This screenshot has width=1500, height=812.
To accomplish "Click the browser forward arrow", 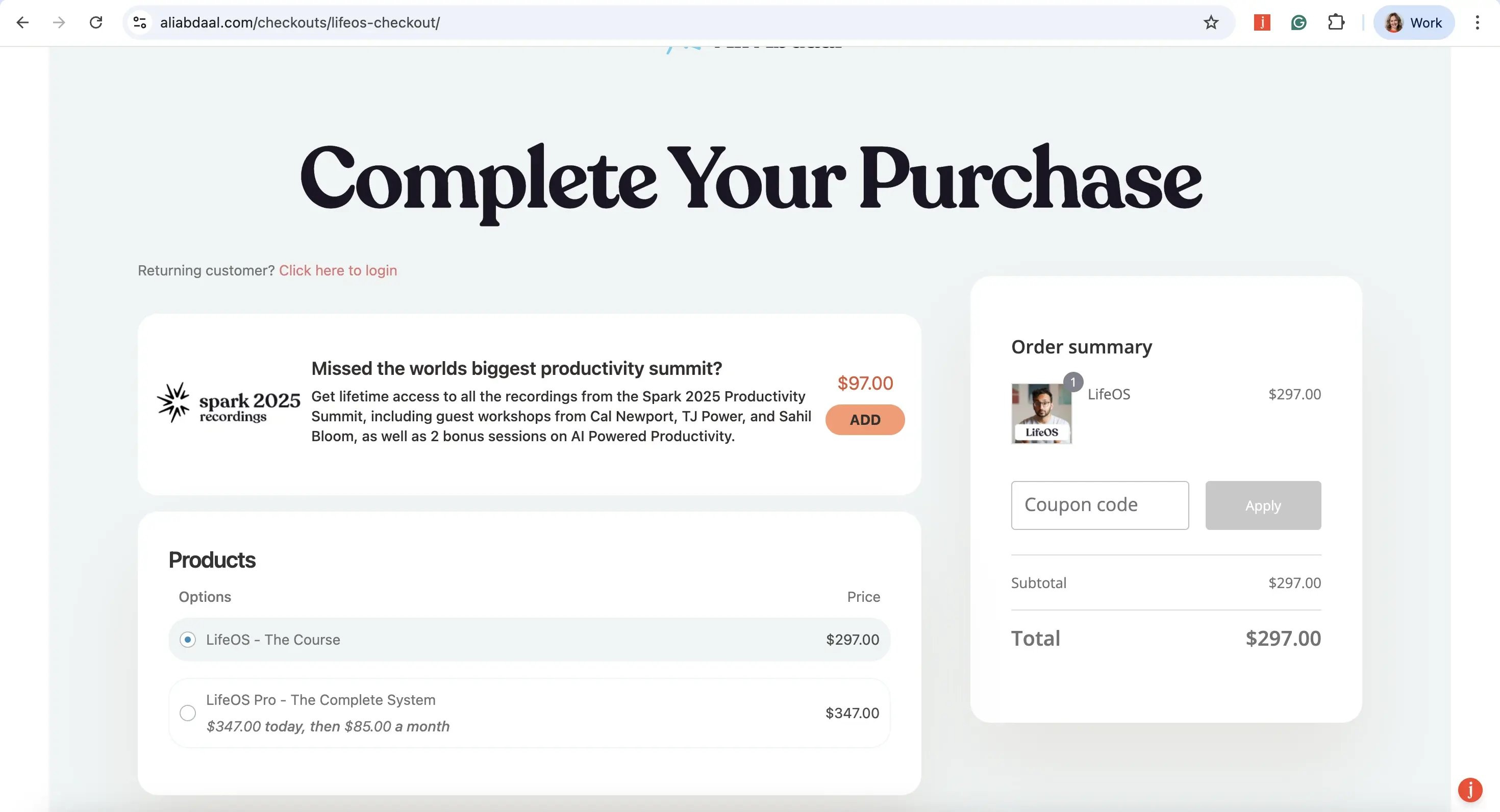I will [59, 23].
